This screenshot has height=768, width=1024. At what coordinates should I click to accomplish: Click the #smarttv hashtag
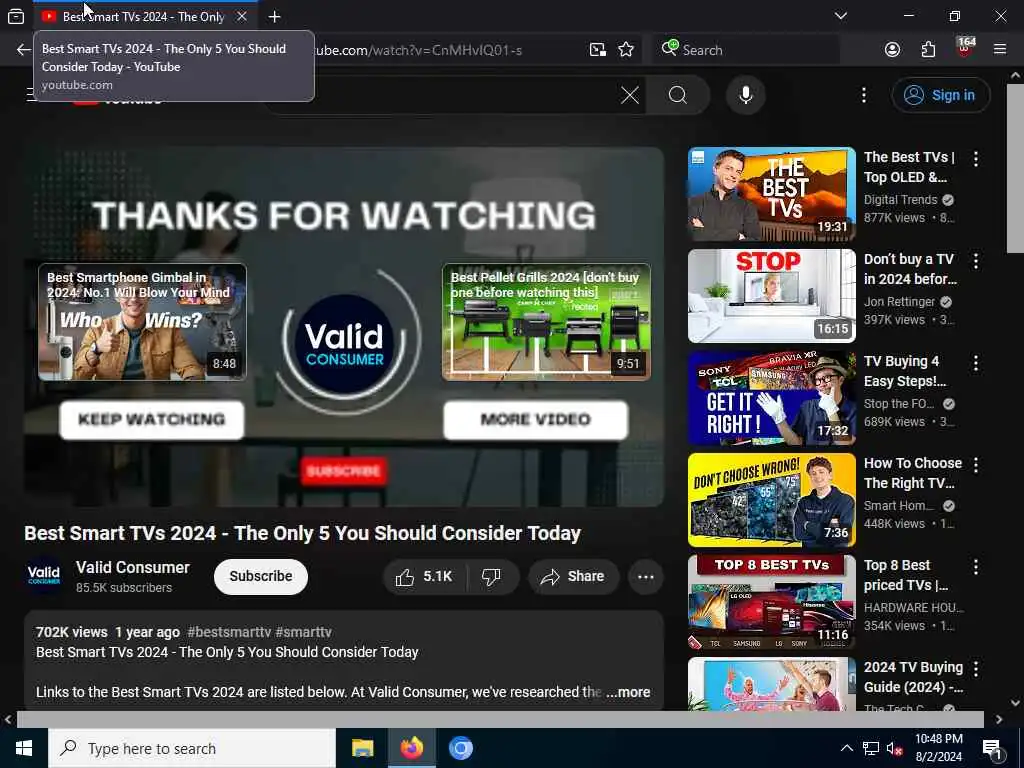[x=303, y=632]
